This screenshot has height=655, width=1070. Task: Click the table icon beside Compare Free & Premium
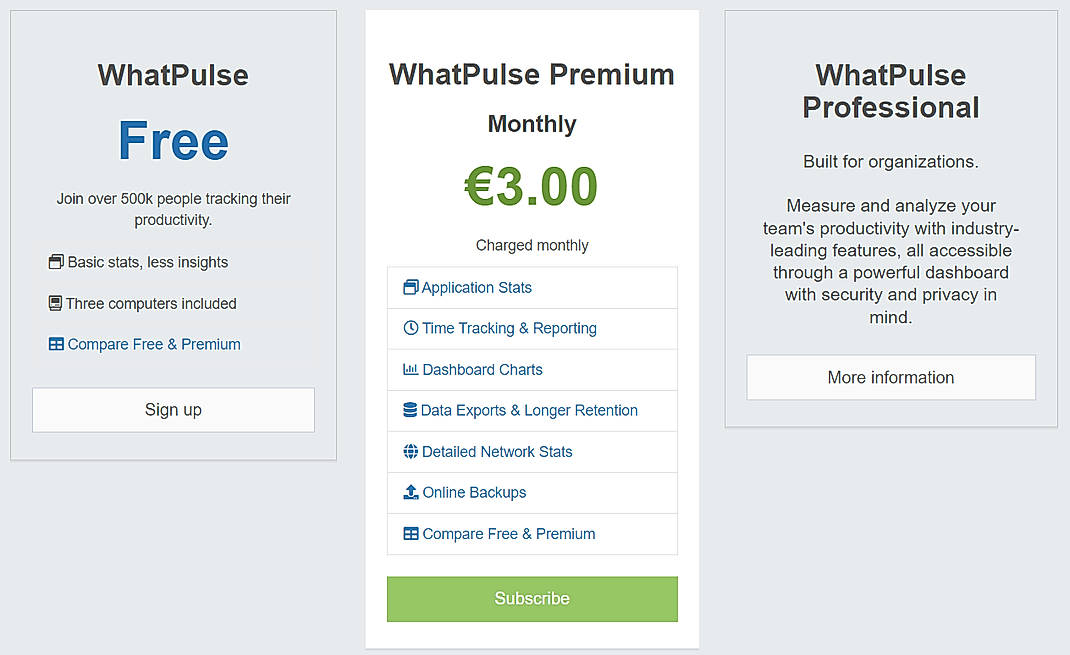[411, 533]
